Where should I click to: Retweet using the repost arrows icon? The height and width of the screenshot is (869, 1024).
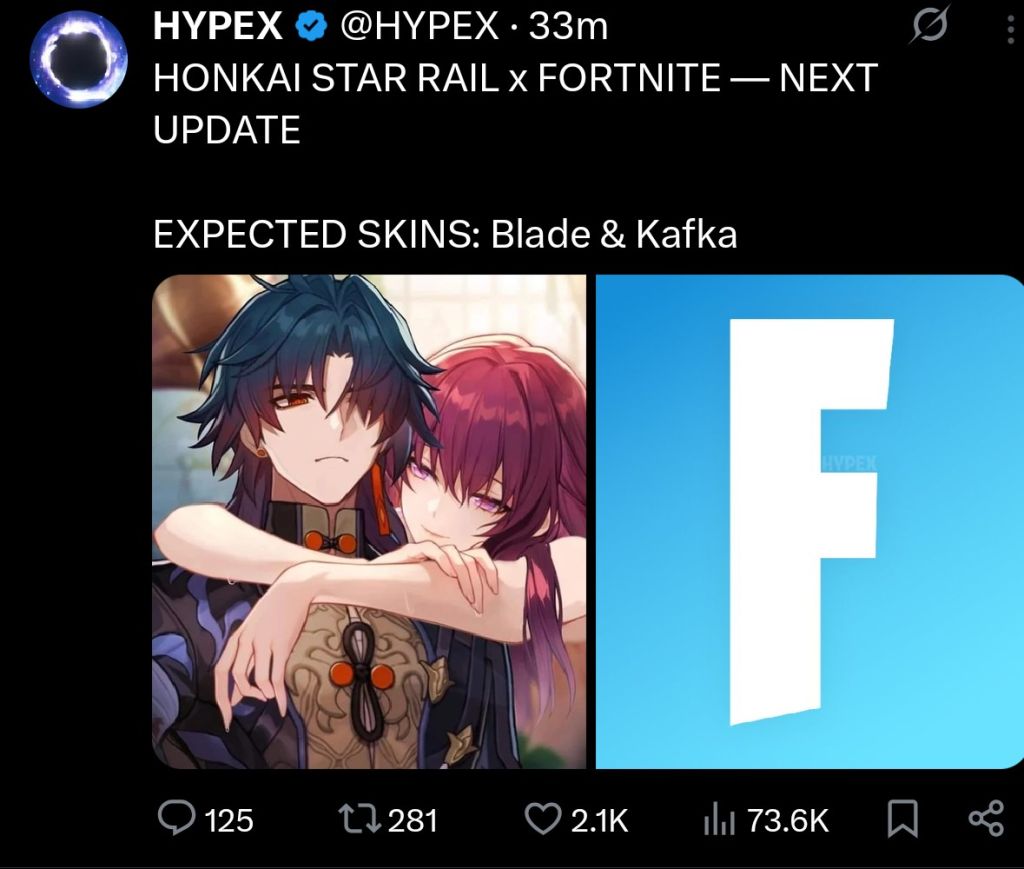click(x=360, y=819)
